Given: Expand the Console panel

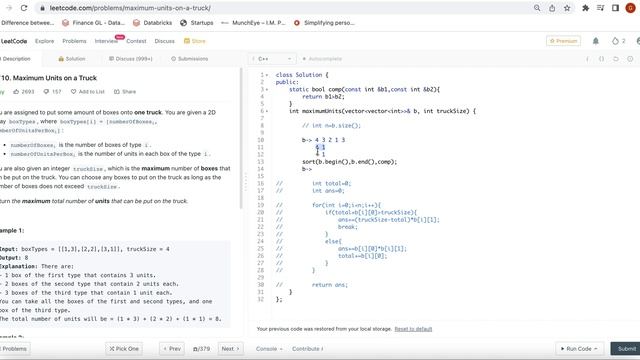Looking at the screenshot, I should 269,349.
